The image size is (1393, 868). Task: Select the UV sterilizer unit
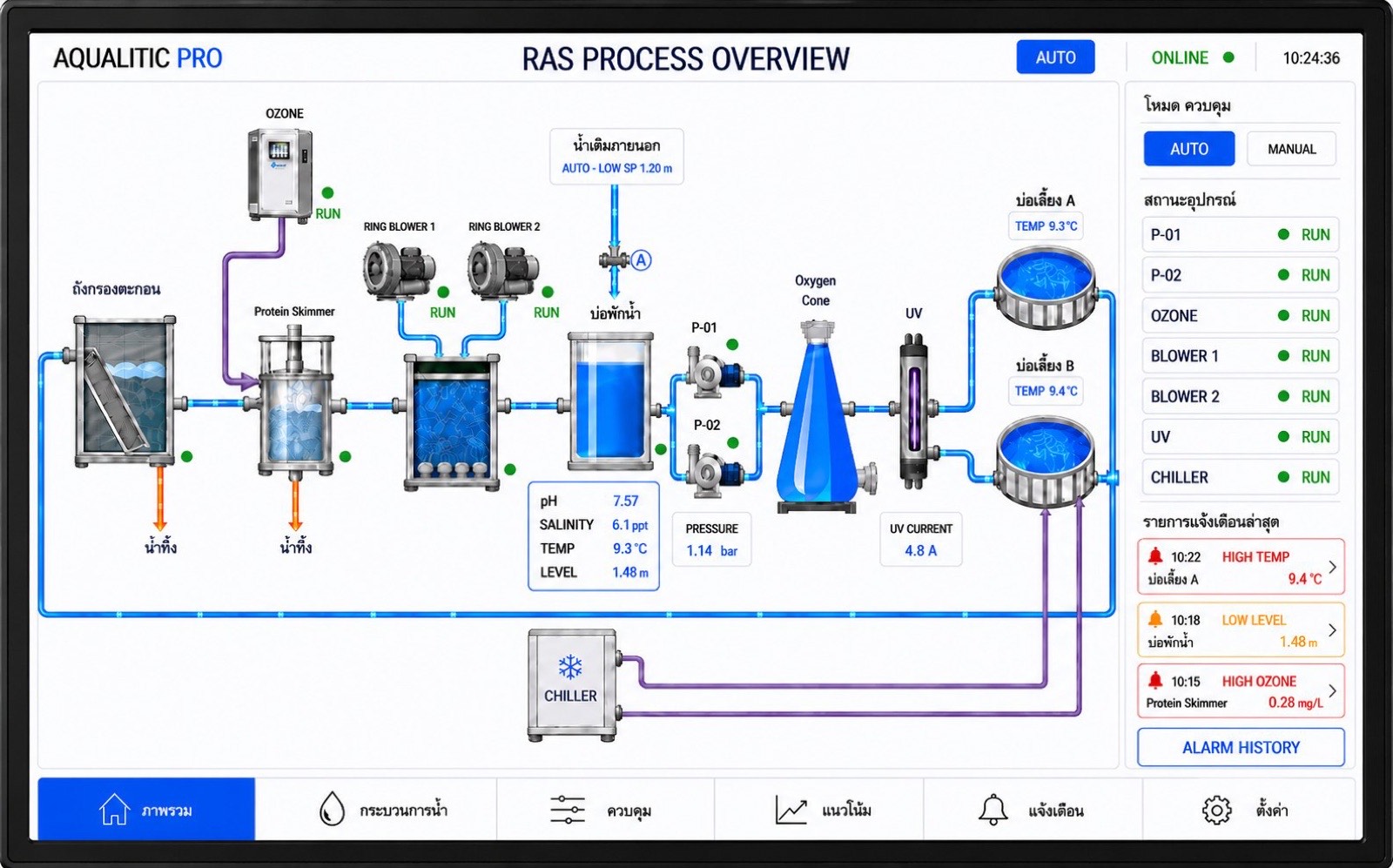tap(913, 413)
